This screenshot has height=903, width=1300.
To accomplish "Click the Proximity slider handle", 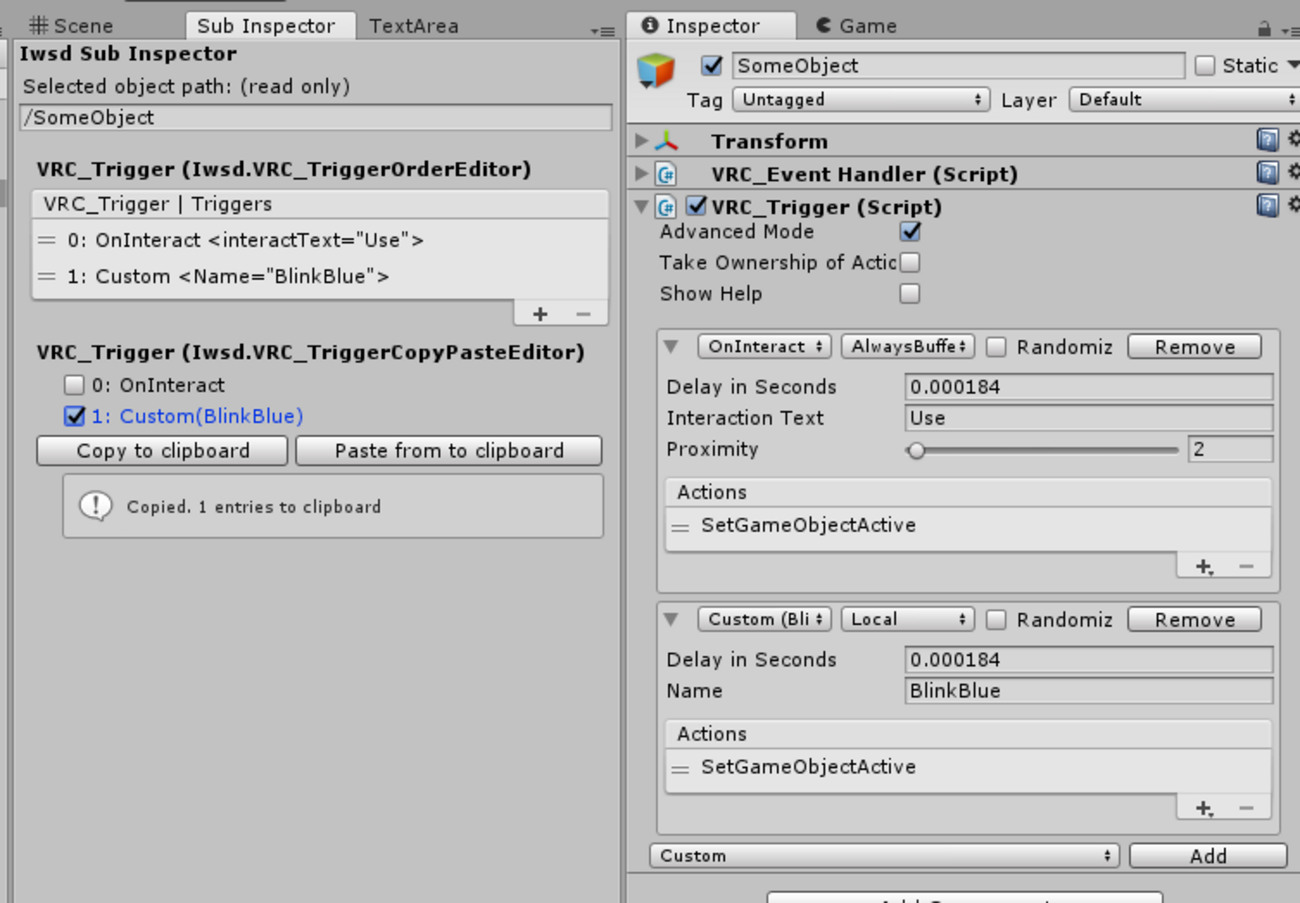I will point(916,450).
